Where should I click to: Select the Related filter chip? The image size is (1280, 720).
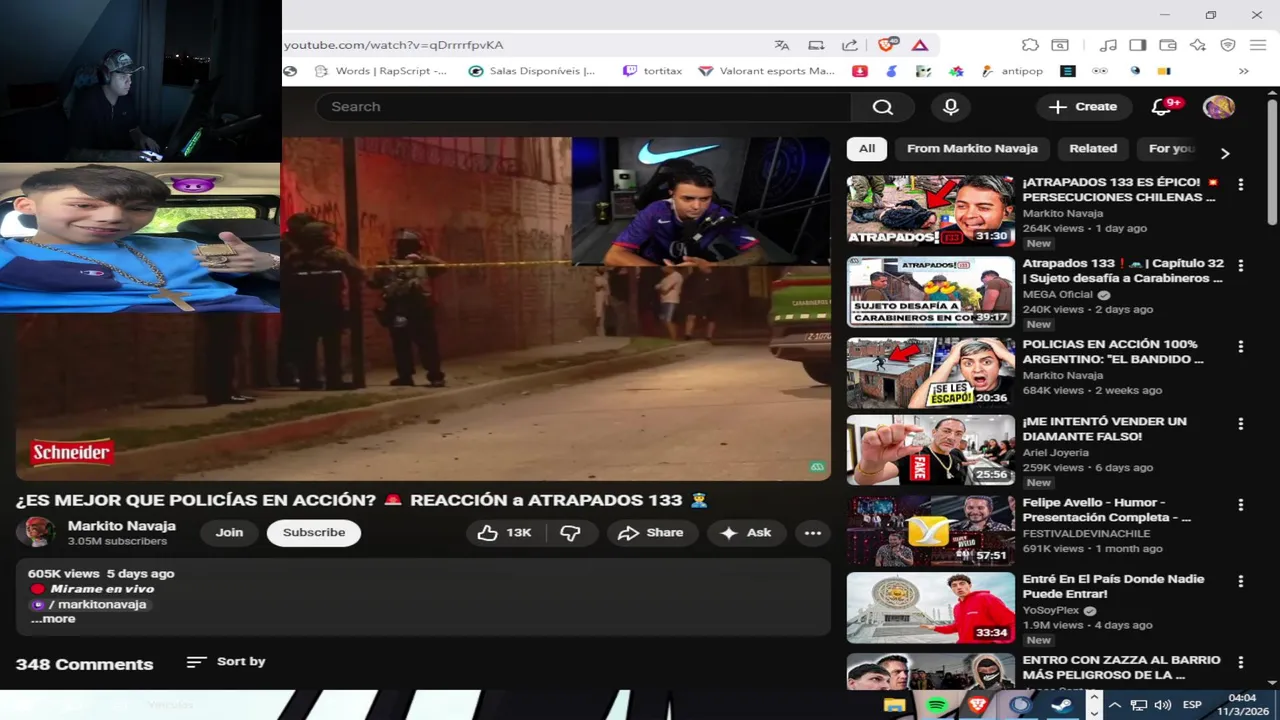[1093, 148]
